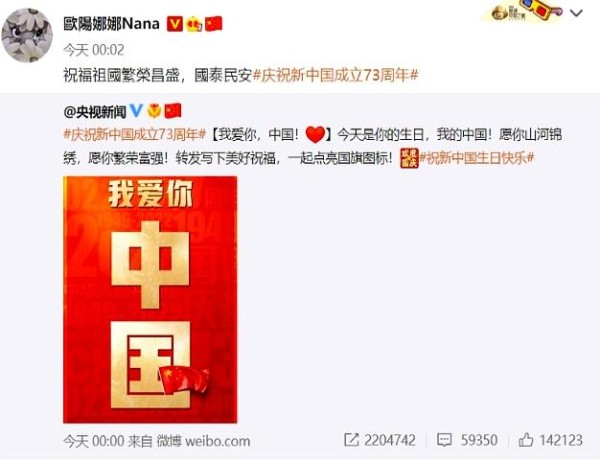Open the 我爱你中国 poster image
The image size is (600, 462).
tap(150, 299)
